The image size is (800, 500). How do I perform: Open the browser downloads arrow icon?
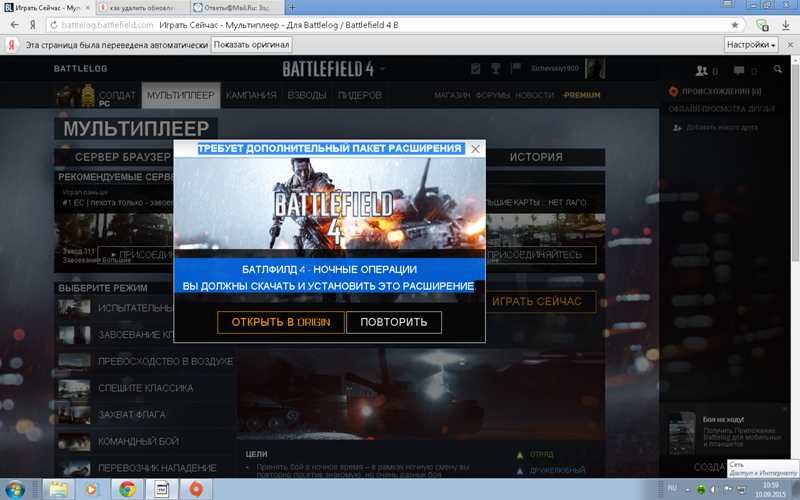(786, 25)
